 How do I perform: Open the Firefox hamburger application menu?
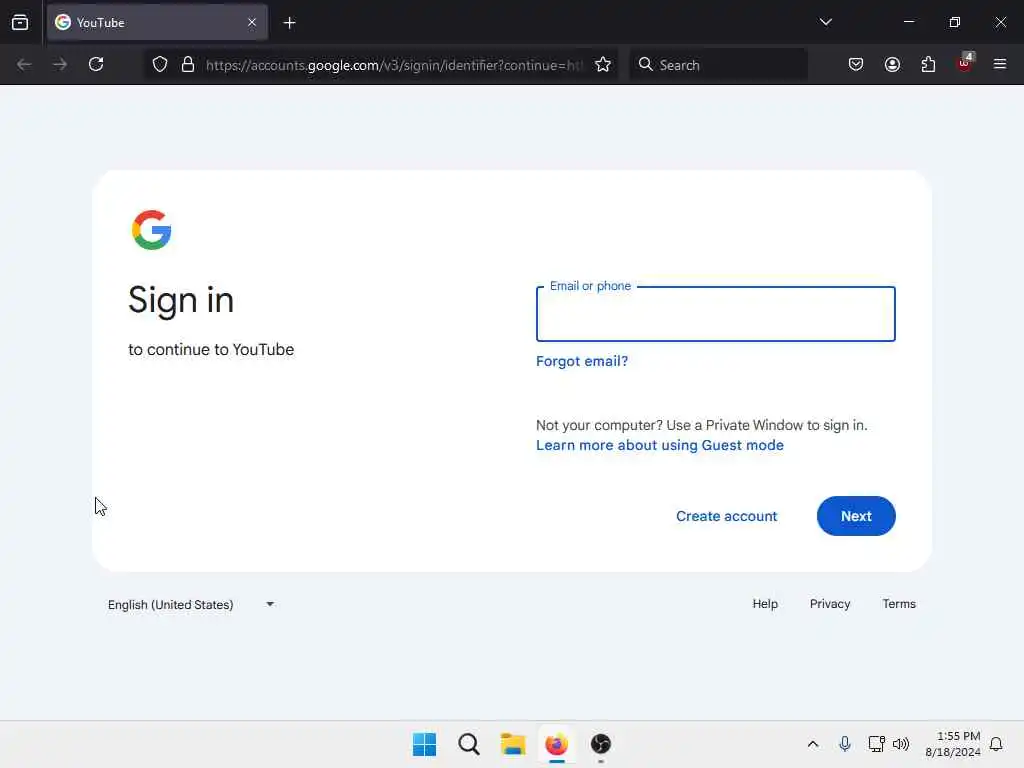(x=1000, y=65)
